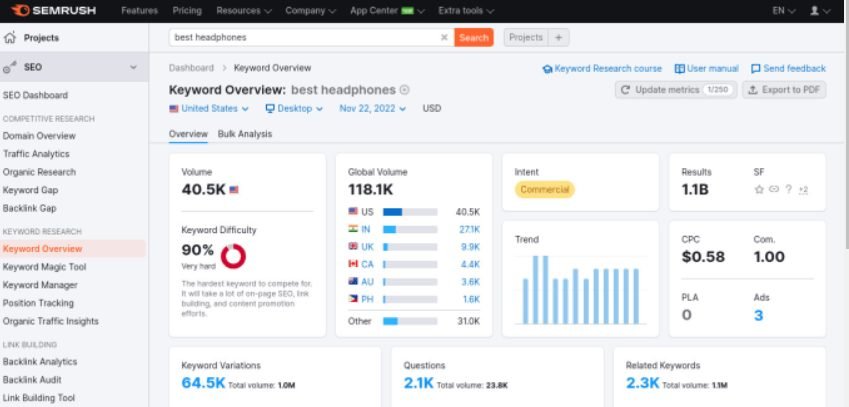Expand the Company menu

pos(310,10)
